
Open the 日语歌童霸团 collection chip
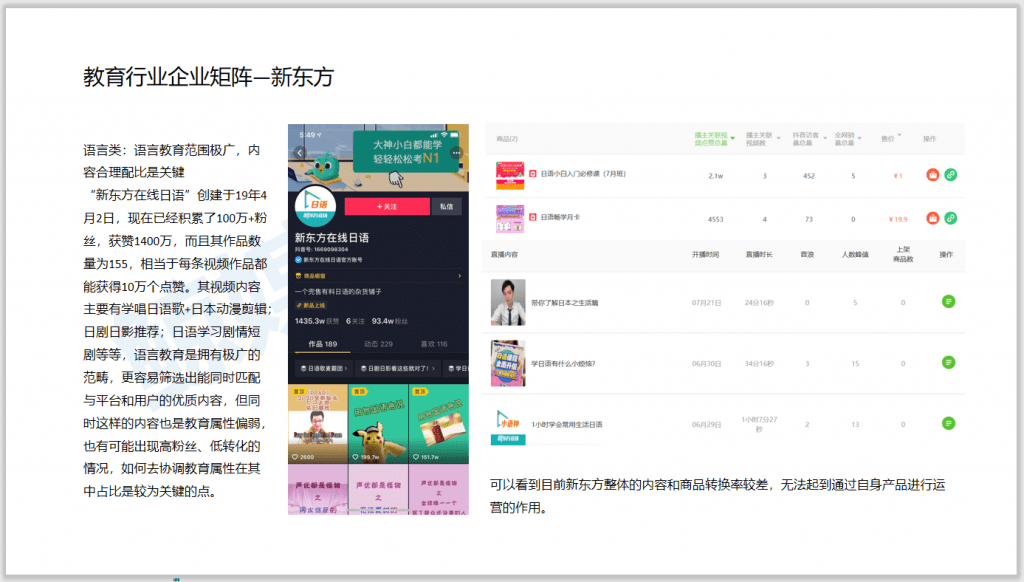coord(323,368)
